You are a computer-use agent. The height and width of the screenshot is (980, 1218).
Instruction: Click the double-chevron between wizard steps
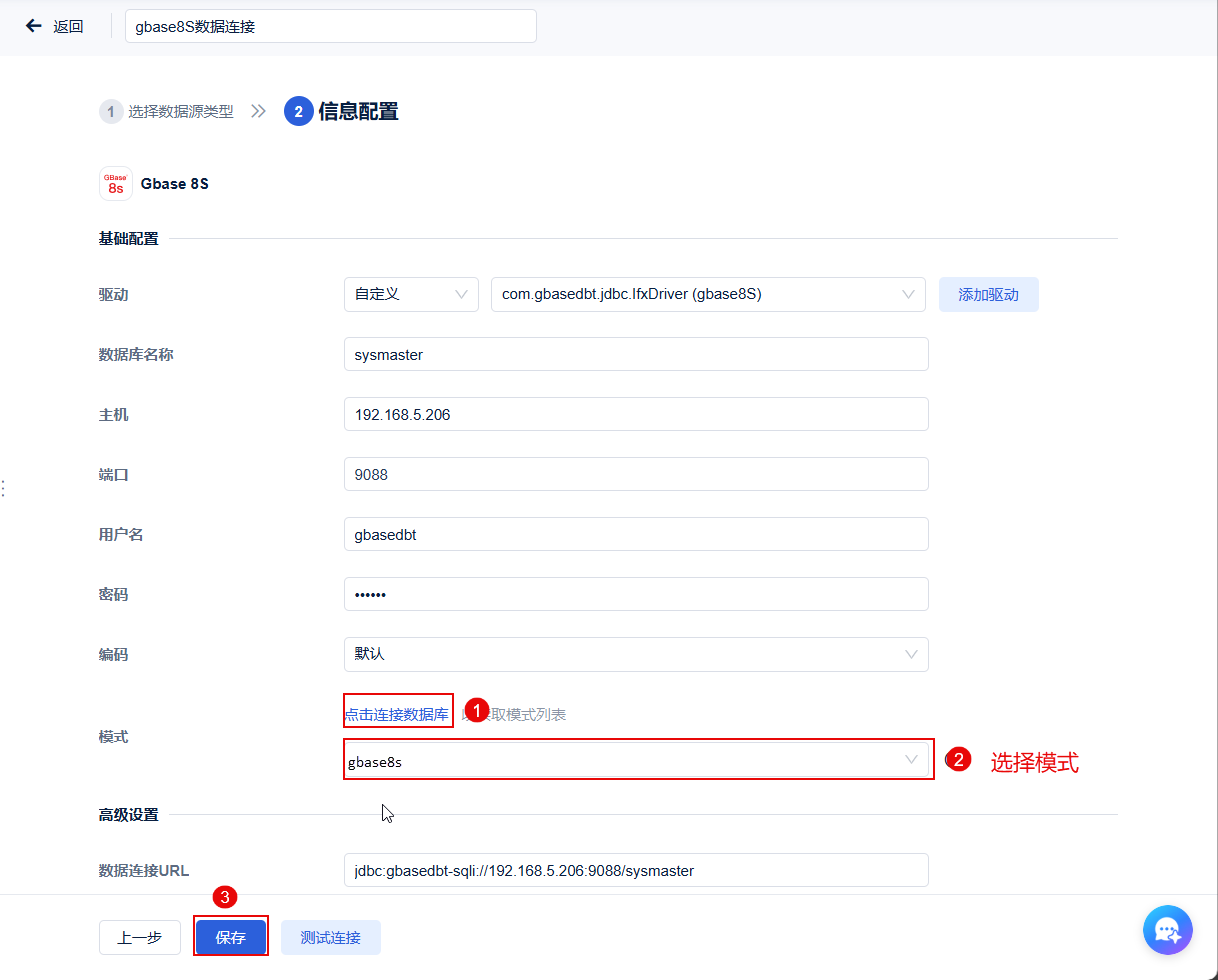[x=258, y=111]
